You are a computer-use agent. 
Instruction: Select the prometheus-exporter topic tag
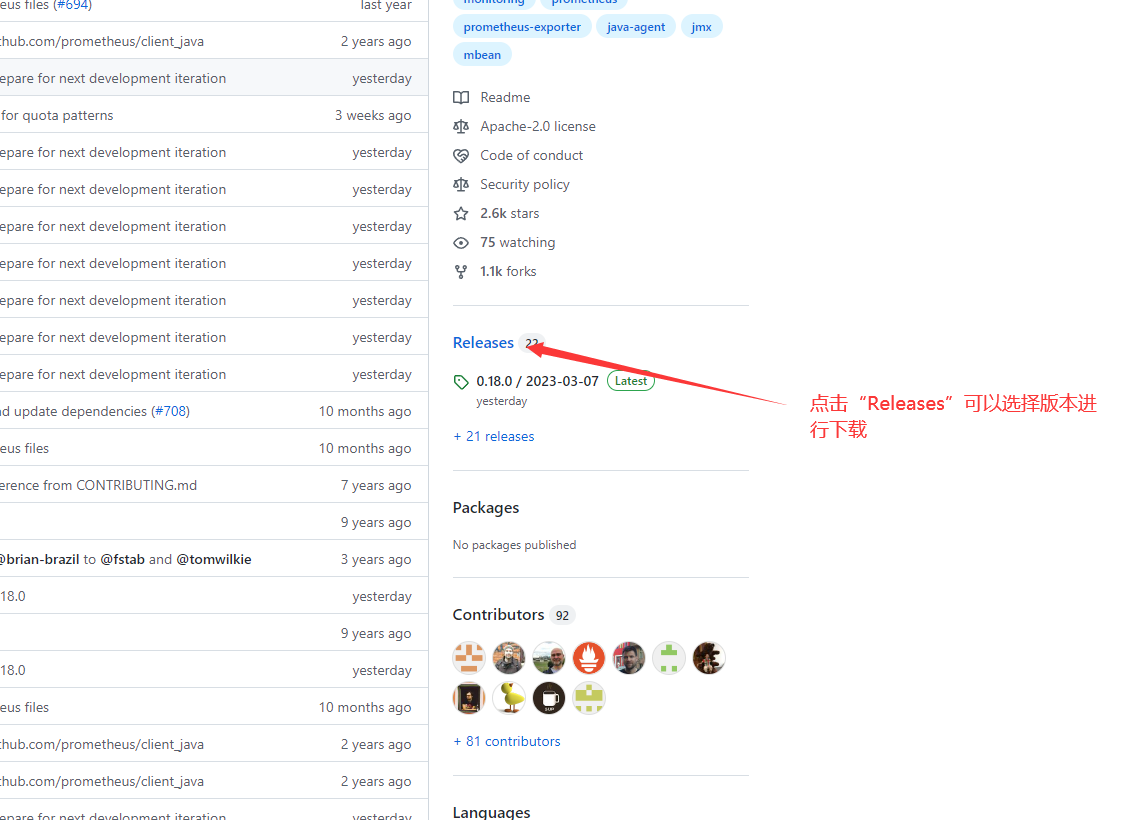(522, 27)
